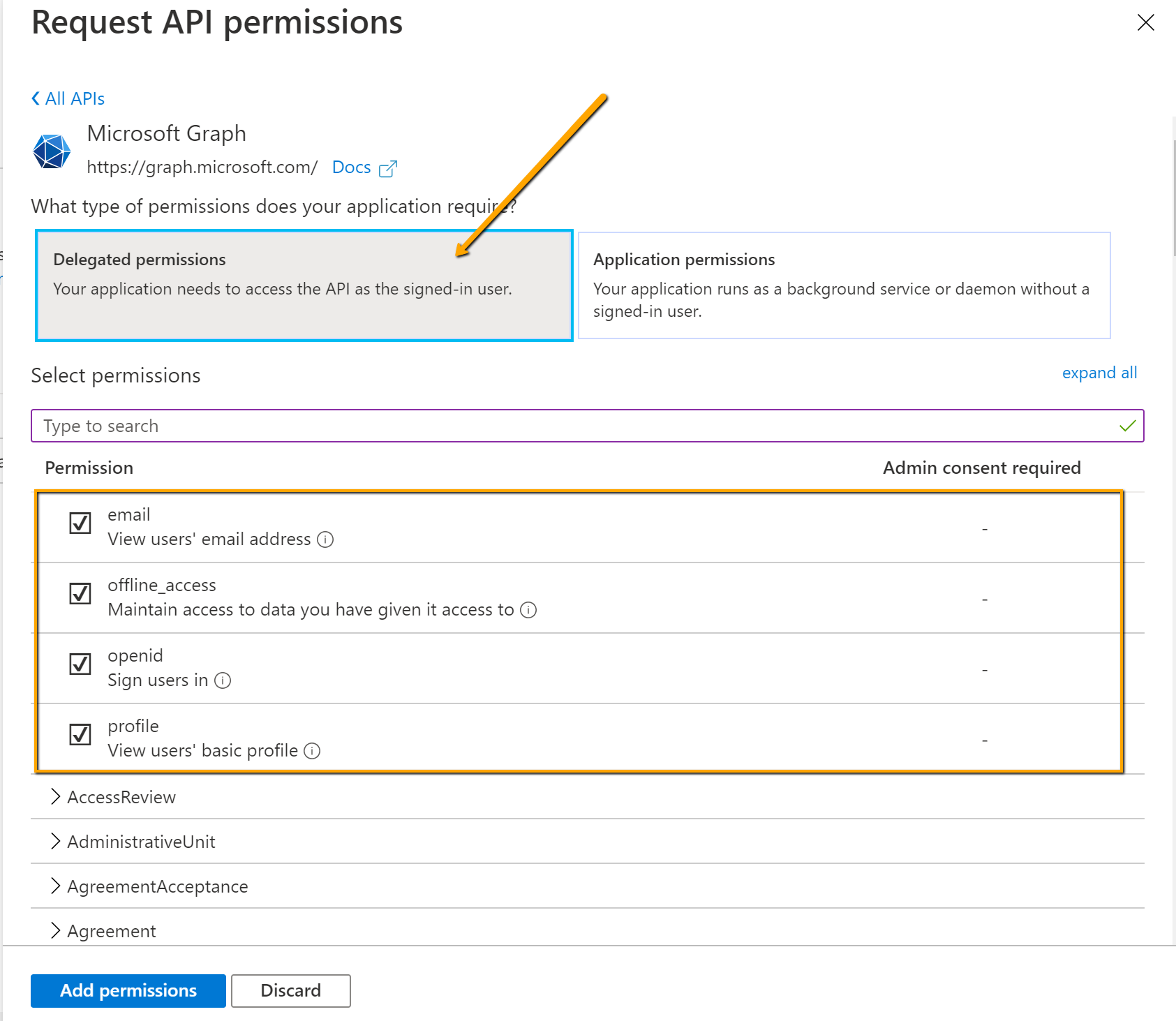Click the info icon beside profile permission
This screenshot has width=1176, height=1021.
coord(311,751)
